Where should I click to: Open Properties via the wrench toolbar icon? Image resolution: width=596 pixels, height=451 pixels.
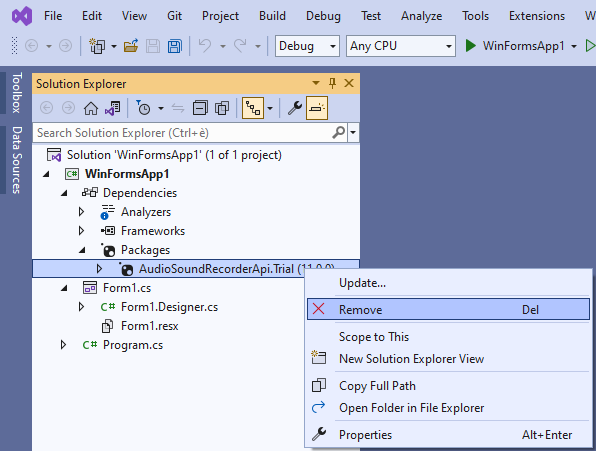pos(295,108)
